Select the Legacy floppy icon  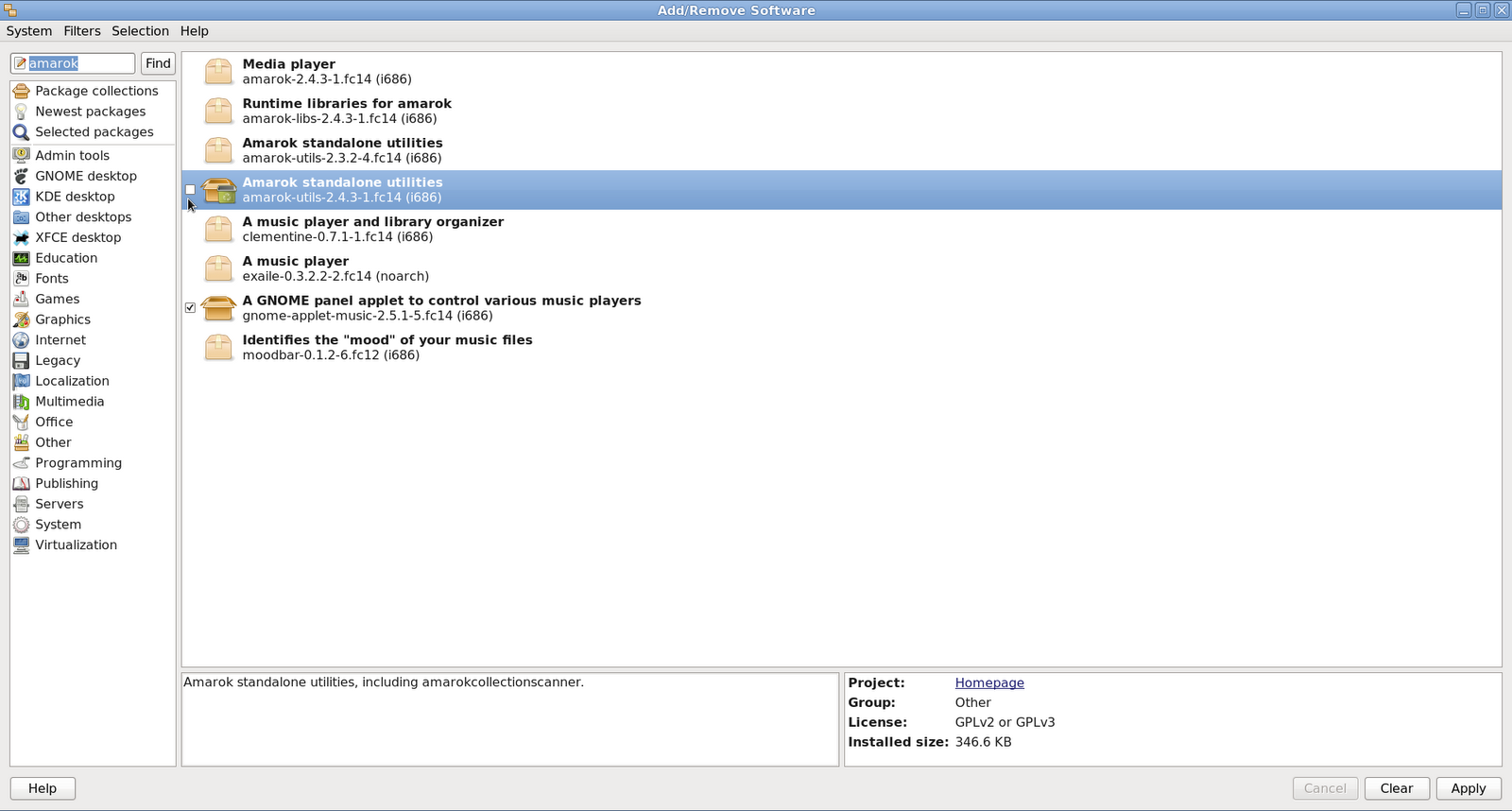(21, 360)
